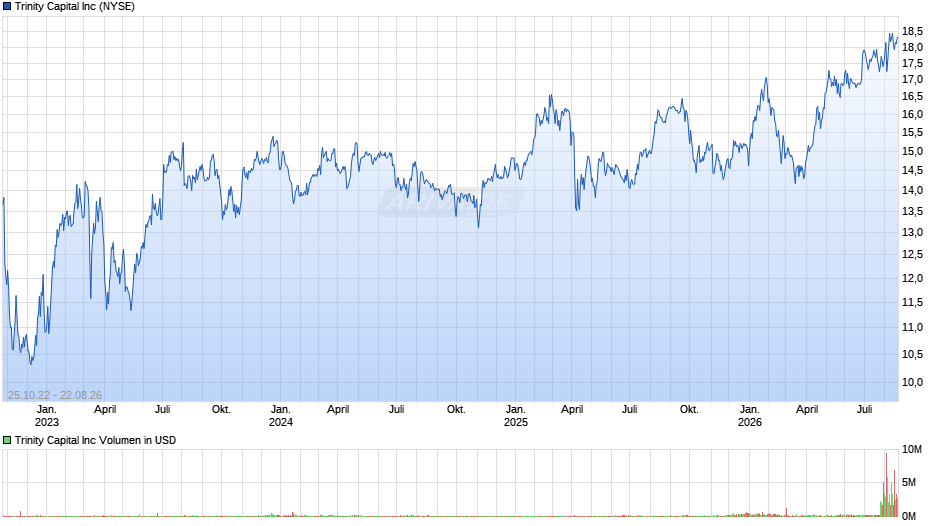This screenshot has width=940, height=526.
Task: Click the 13,0 price axis label
Action: coord(912,233)
